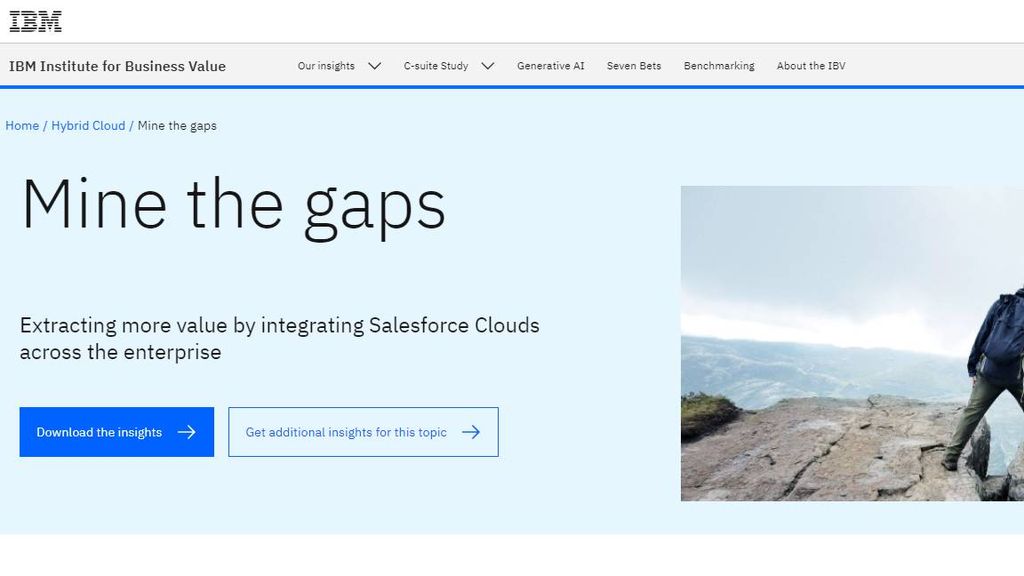Open the Seven Bets navigation item
This screenshot has height=576, width=1024.
click(634, 65)
